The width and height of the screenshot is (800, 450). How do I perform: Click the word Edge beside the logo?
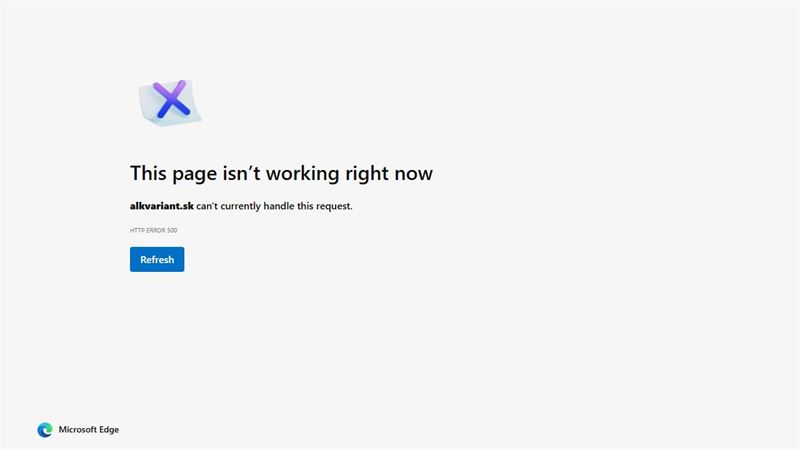tap(109, 430)
